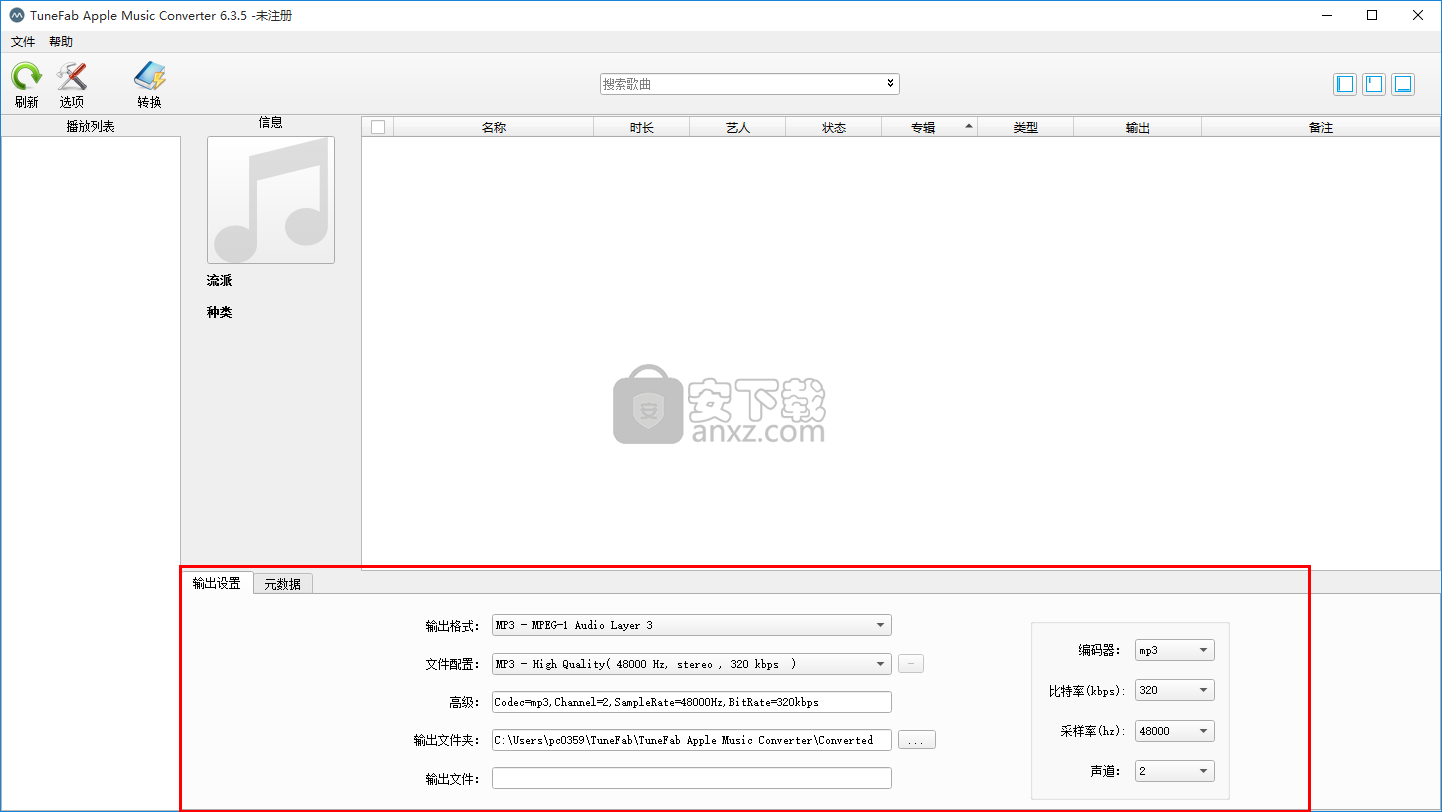
Task: Click the browse '...' button for output folder
Action: (x=917, y=740)
